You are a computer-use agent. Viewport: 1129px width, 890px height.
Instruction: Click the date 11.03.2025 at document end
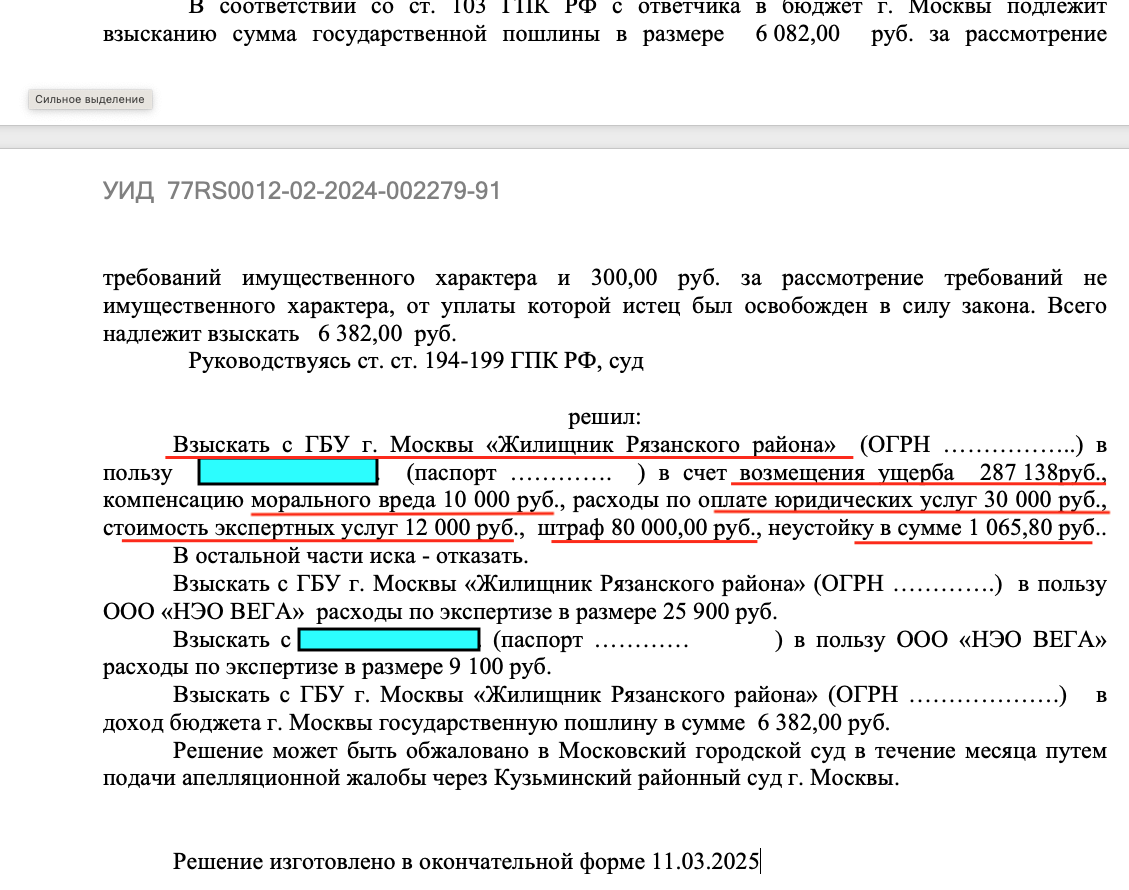(x=705, y=861)
